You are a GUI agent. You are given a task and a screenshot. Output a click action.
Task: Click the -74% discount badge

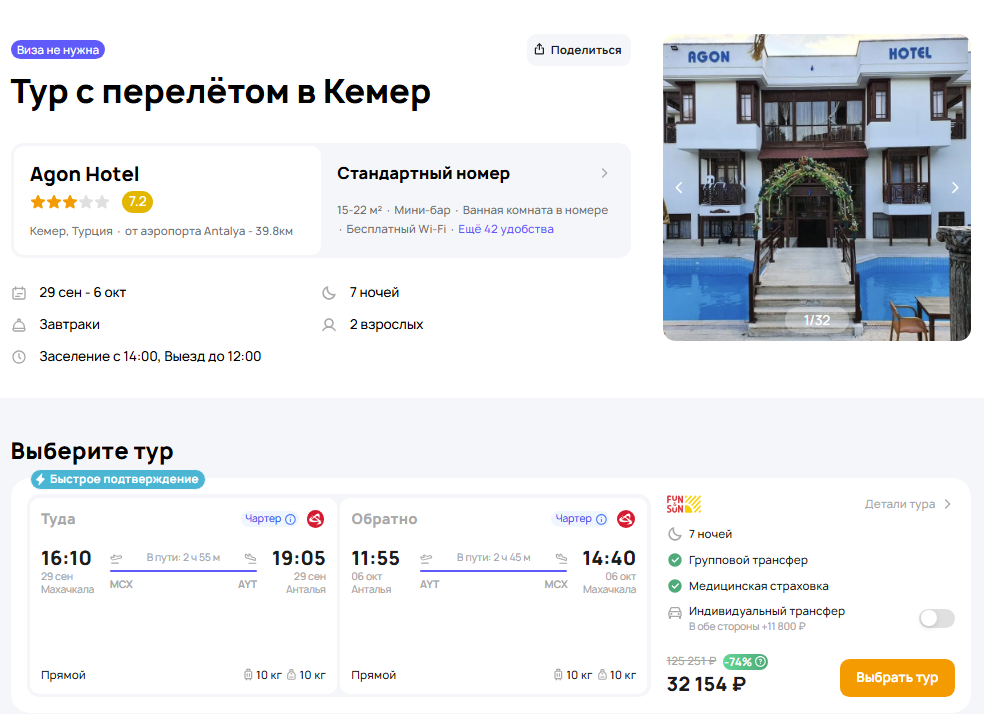(x=745, y=661)
